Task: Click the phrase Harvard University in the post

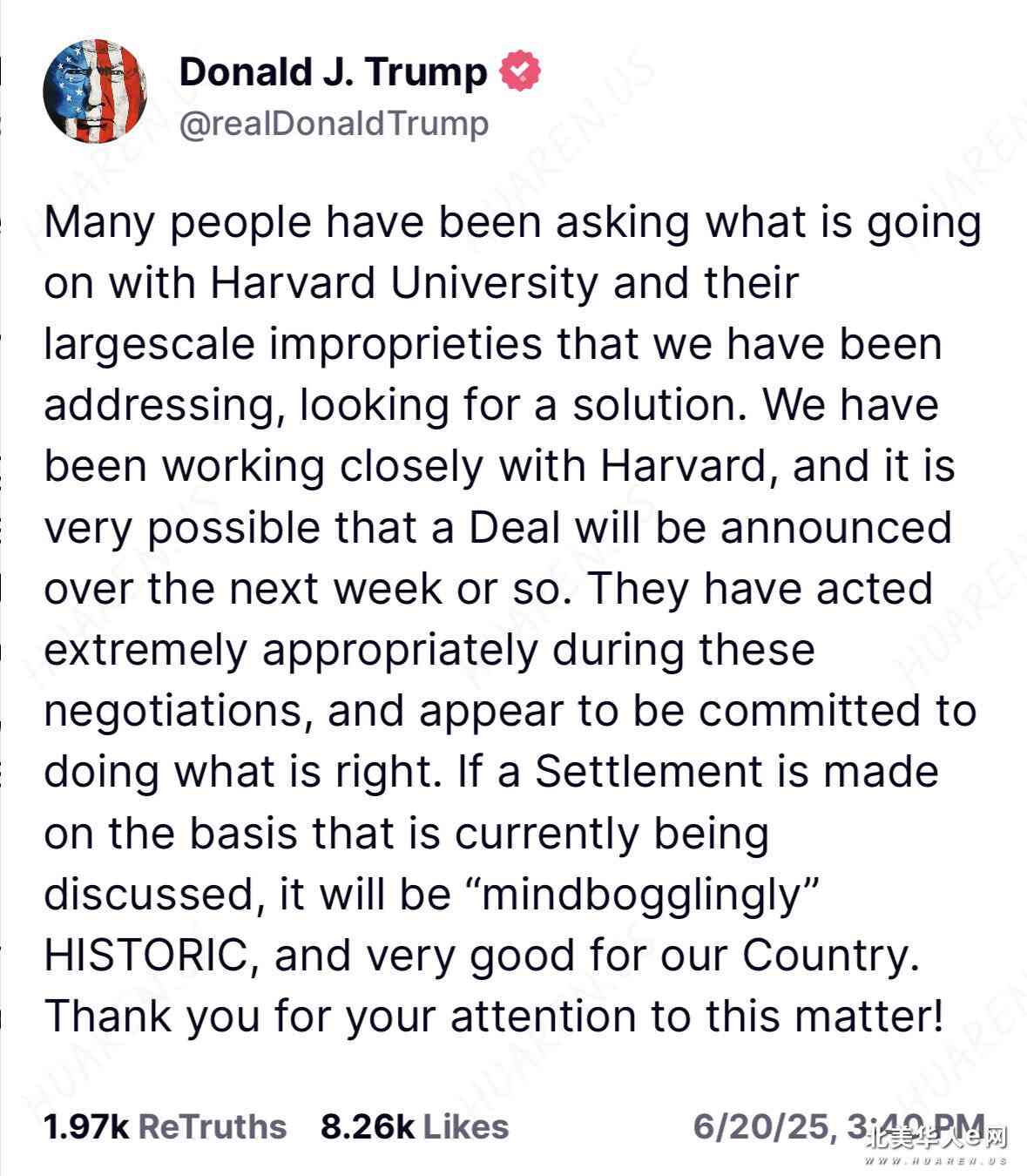Action: pos(404,283)
